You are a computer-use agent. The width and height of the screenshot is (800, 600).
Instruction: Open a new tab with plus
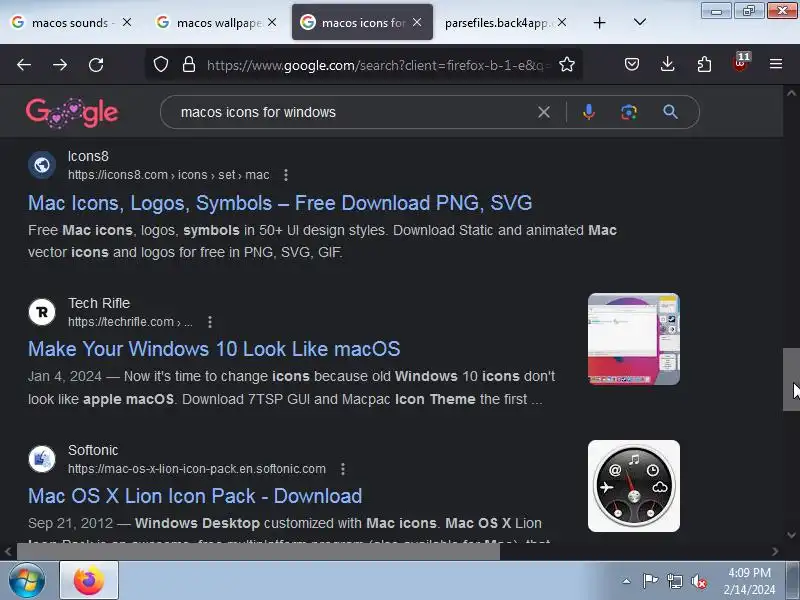coord(600,22)
